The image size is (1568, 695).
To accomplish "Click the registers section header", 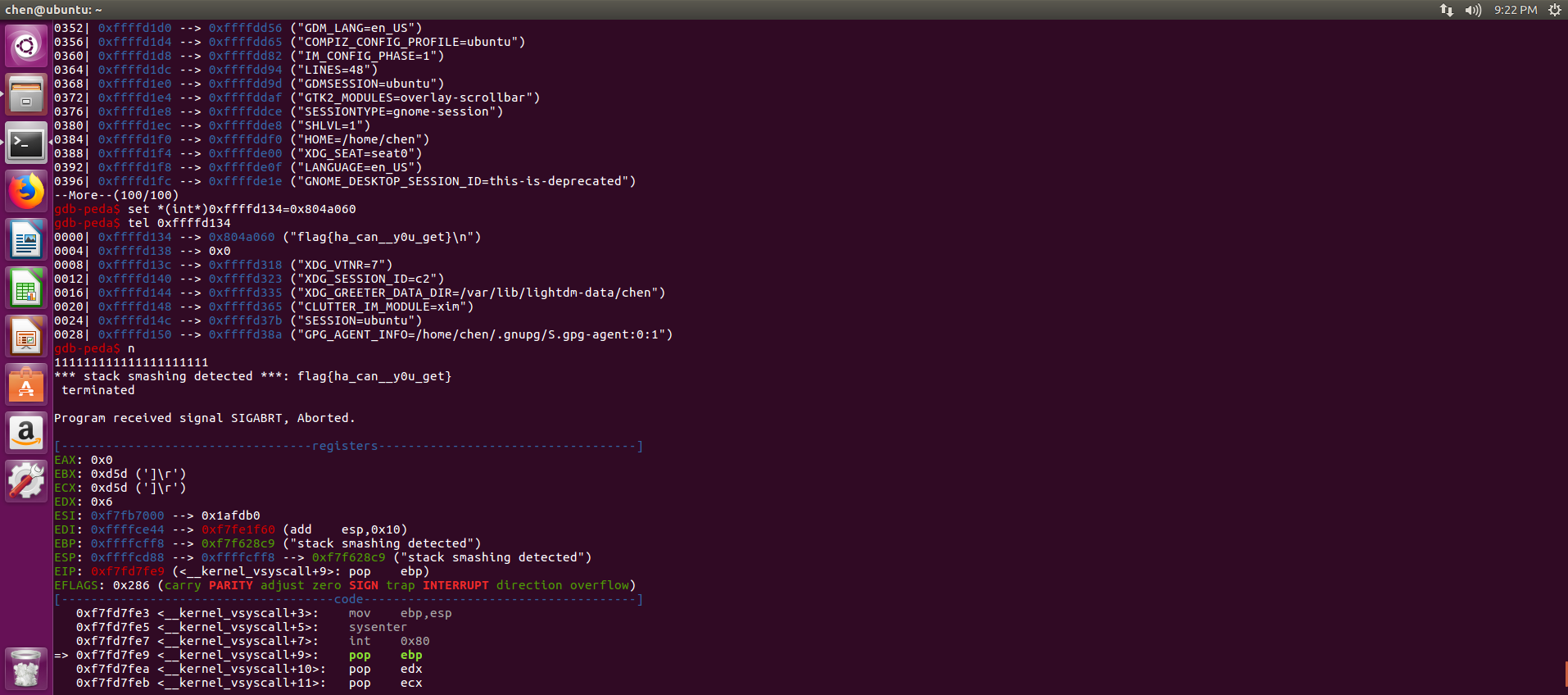I will point(345,446).
